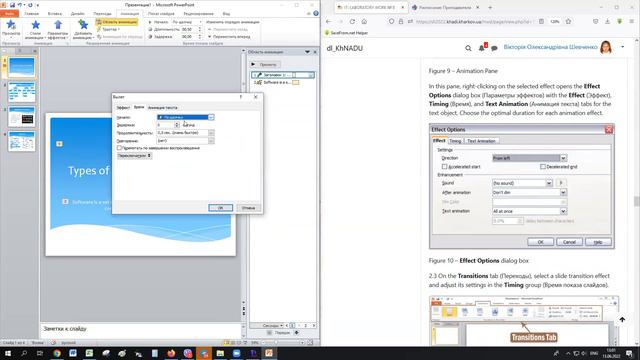Open the messages speech-bubble icon on the webpage
The height and width of the screenshot is (360, 640).
tap(494, 48)
